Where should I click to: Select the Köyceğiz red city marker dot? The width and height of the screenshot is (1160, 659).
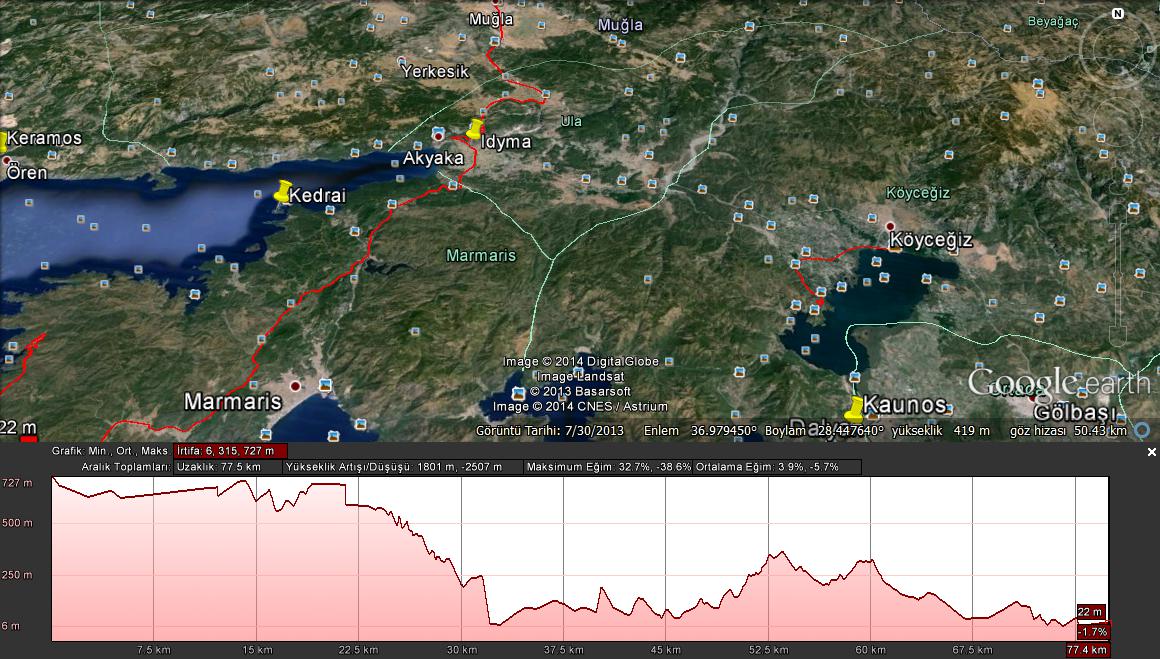click(x=891, y=226)
